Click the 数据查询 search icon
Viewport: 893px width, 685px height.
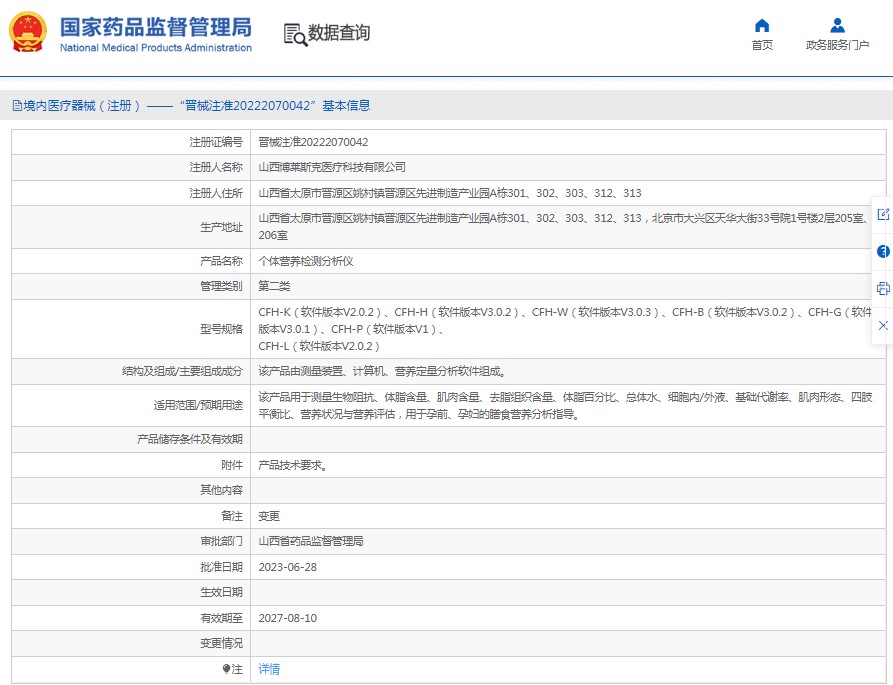pos(295,34)
